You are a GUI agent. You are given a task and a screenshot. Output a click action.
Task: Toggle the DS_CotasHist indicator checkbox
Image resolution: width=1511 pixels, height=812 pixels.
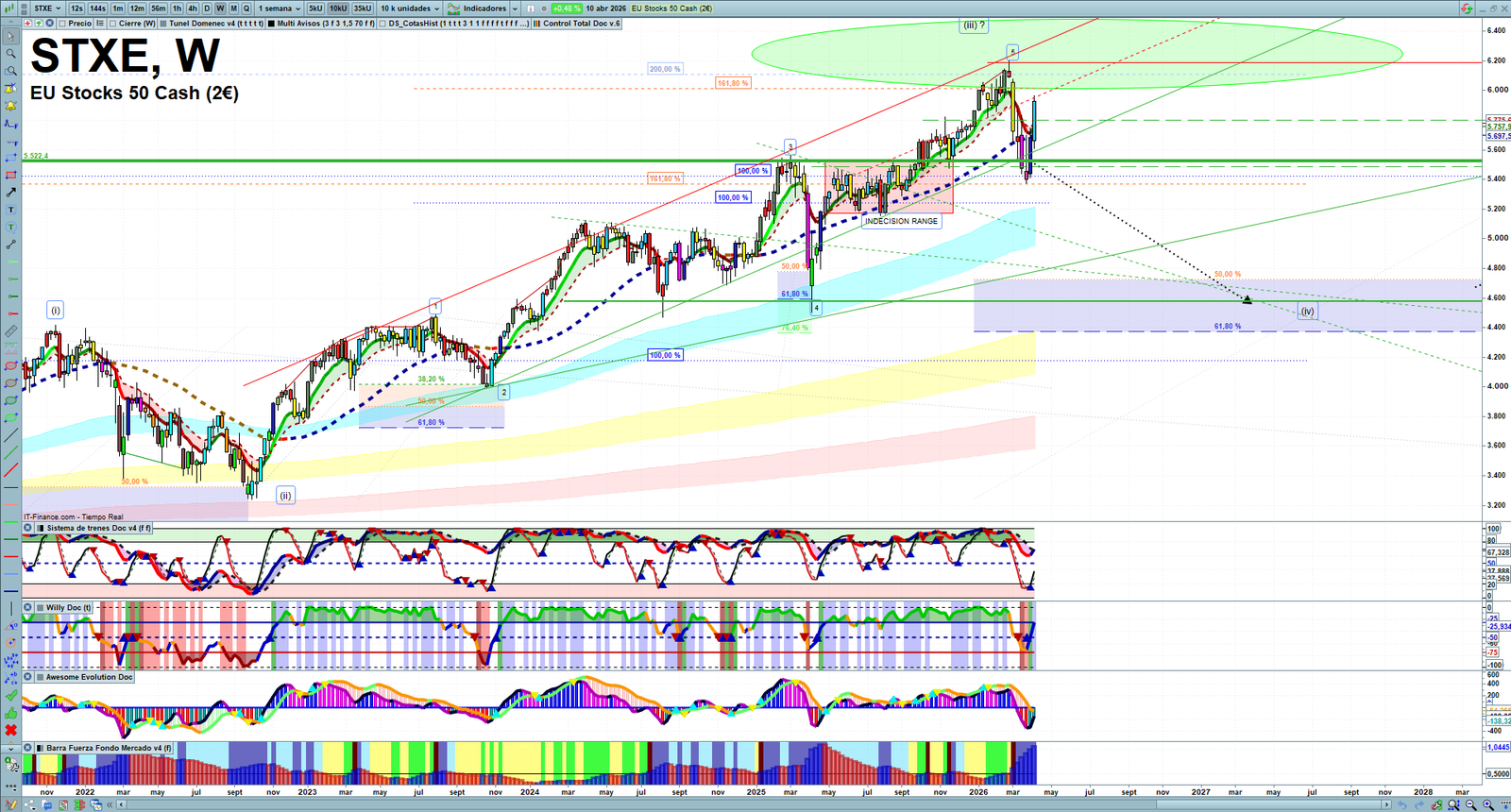[382, 24]
